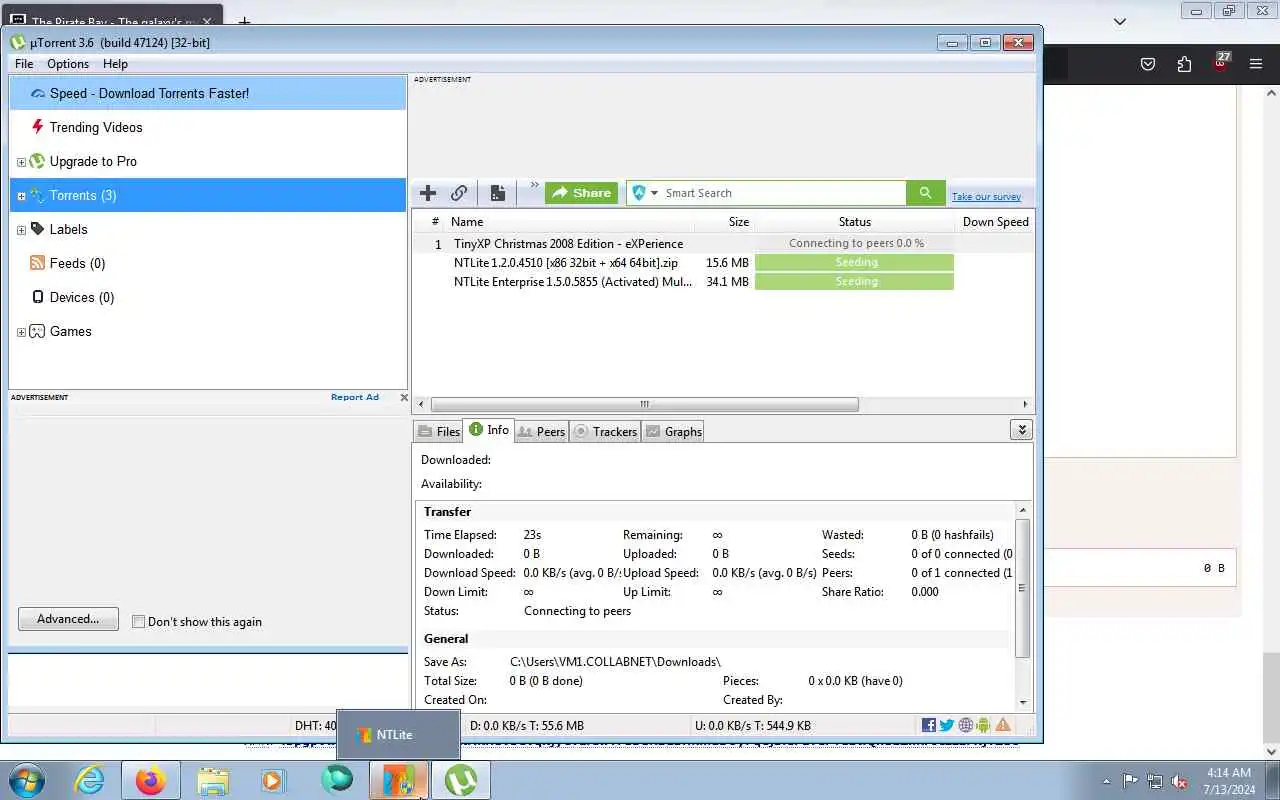Open the File menu
Screen dimensions: 1280x800
[24, 64]
